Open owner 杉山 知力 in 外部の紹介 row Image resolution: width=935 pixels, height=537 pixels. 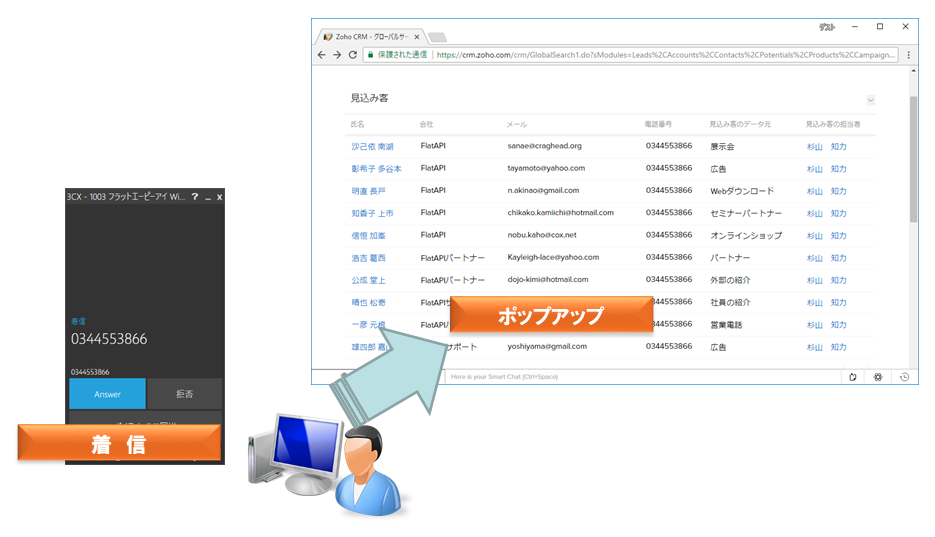click(x=826, y=280)
